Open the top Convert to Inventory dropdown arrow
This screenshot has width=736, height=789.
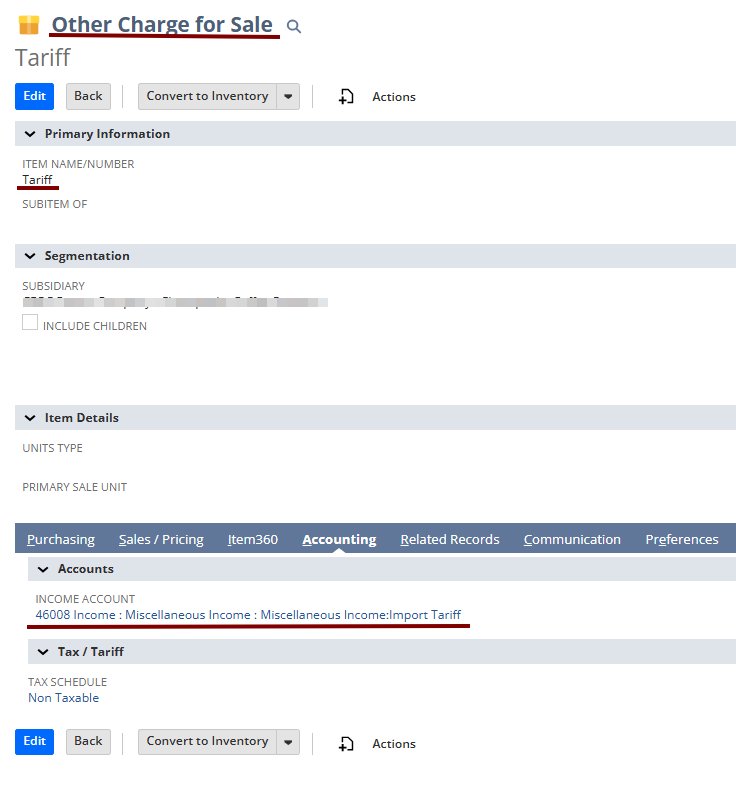click(x=288, y=97)
